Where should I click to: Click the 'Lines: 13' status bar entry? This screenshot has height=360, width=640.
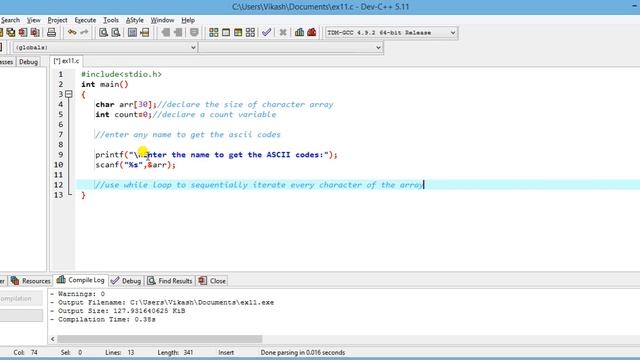coord(119,352)
